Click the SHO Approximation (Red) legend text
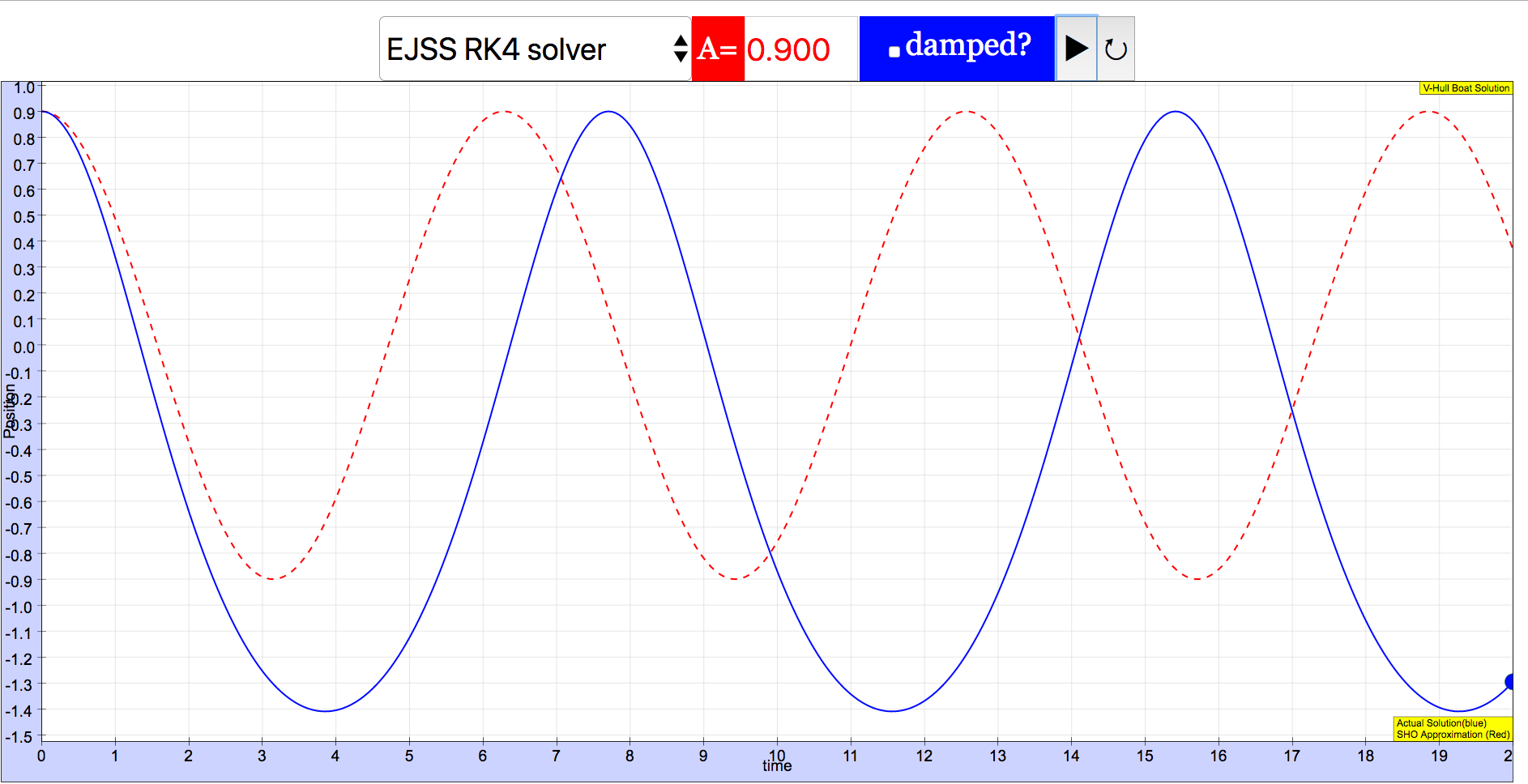1528x784 pixels. click(1453, 735)
